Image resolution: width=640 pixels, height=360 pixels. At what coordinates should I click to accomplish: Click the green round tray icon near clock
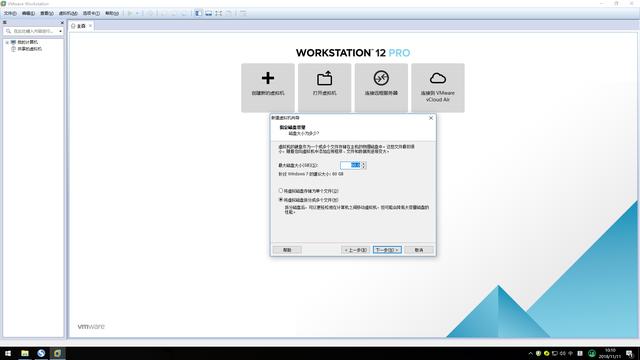click(592, 353)
